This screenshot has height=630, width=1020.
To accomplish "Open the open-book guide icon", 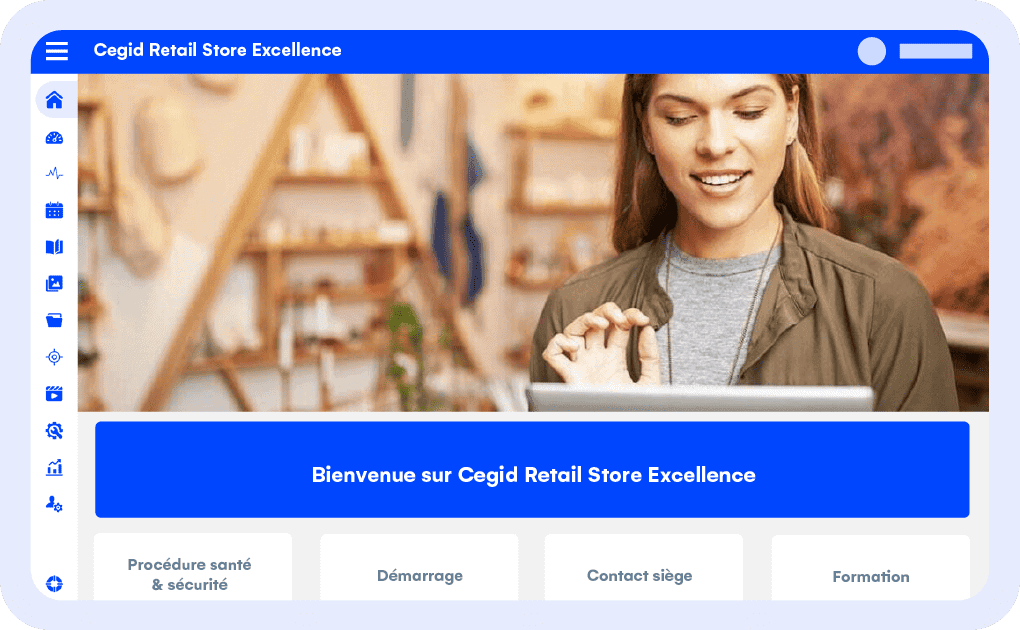I will [54, 247].
